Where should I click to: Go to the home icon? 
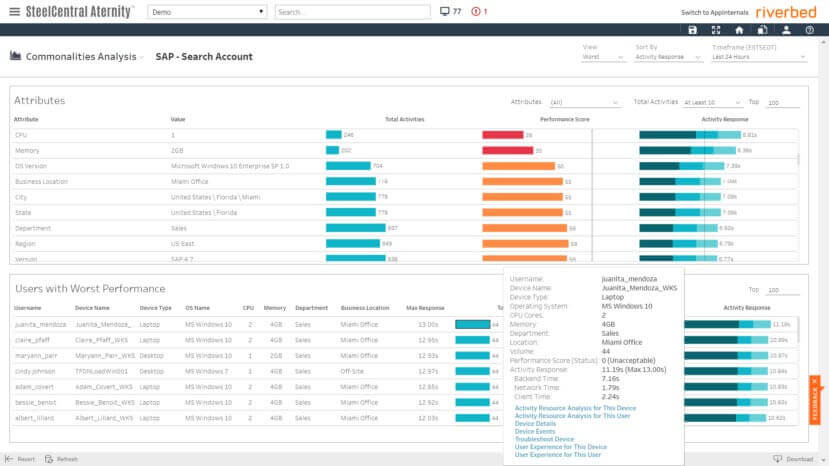click(739, 30)
